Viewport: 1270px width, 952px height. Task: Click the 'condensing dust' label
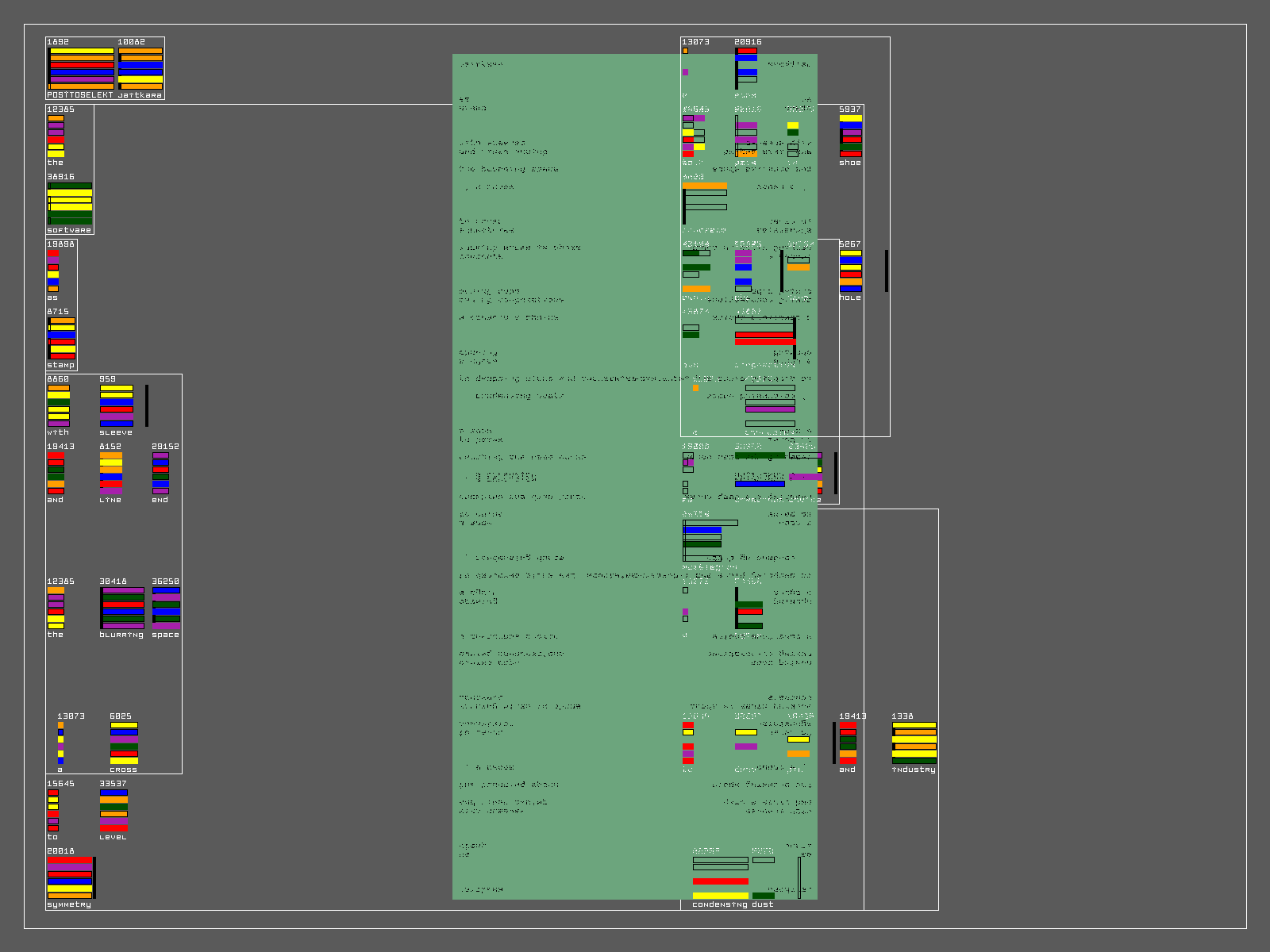[732, 904]
